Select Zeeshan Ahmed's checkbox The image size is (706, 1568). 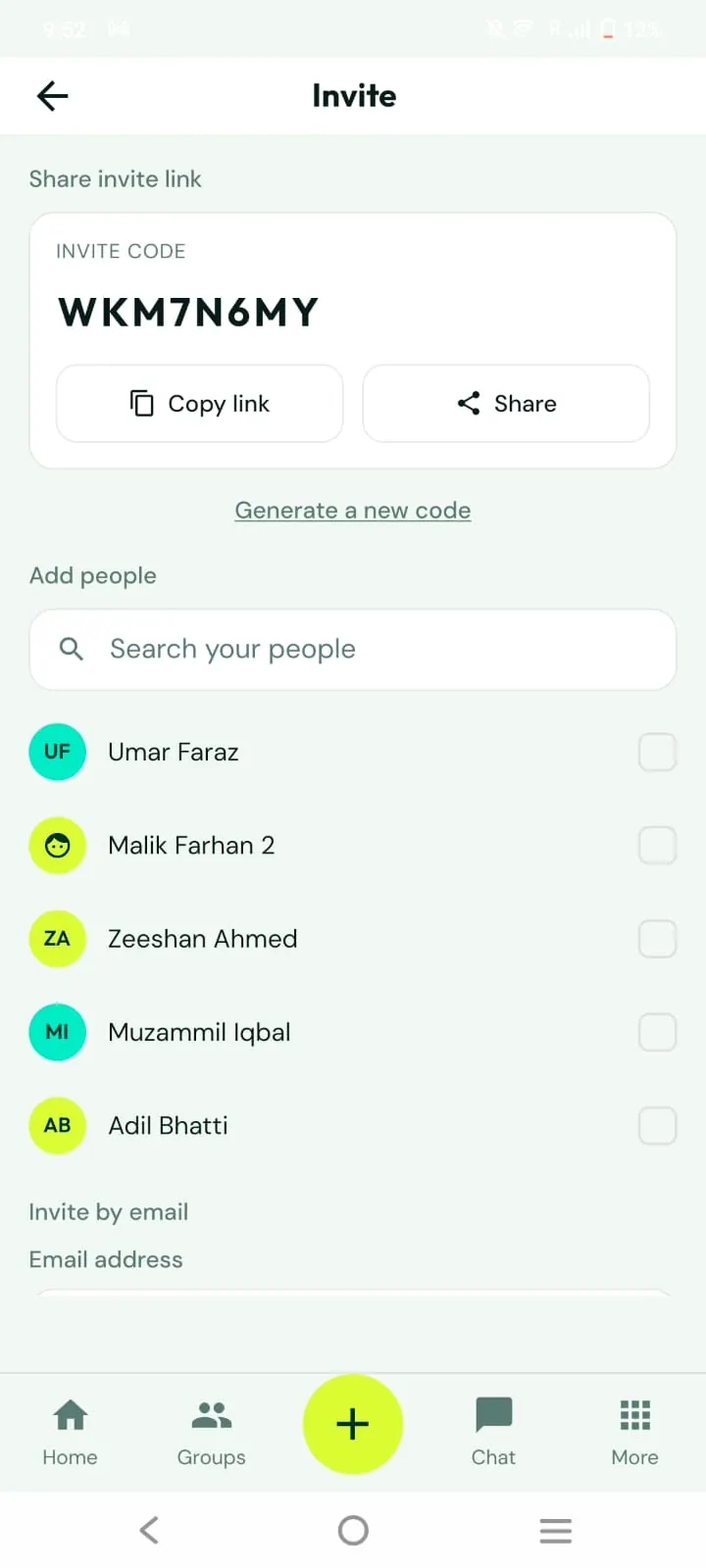pyautogui.click(x=657, y=939)
